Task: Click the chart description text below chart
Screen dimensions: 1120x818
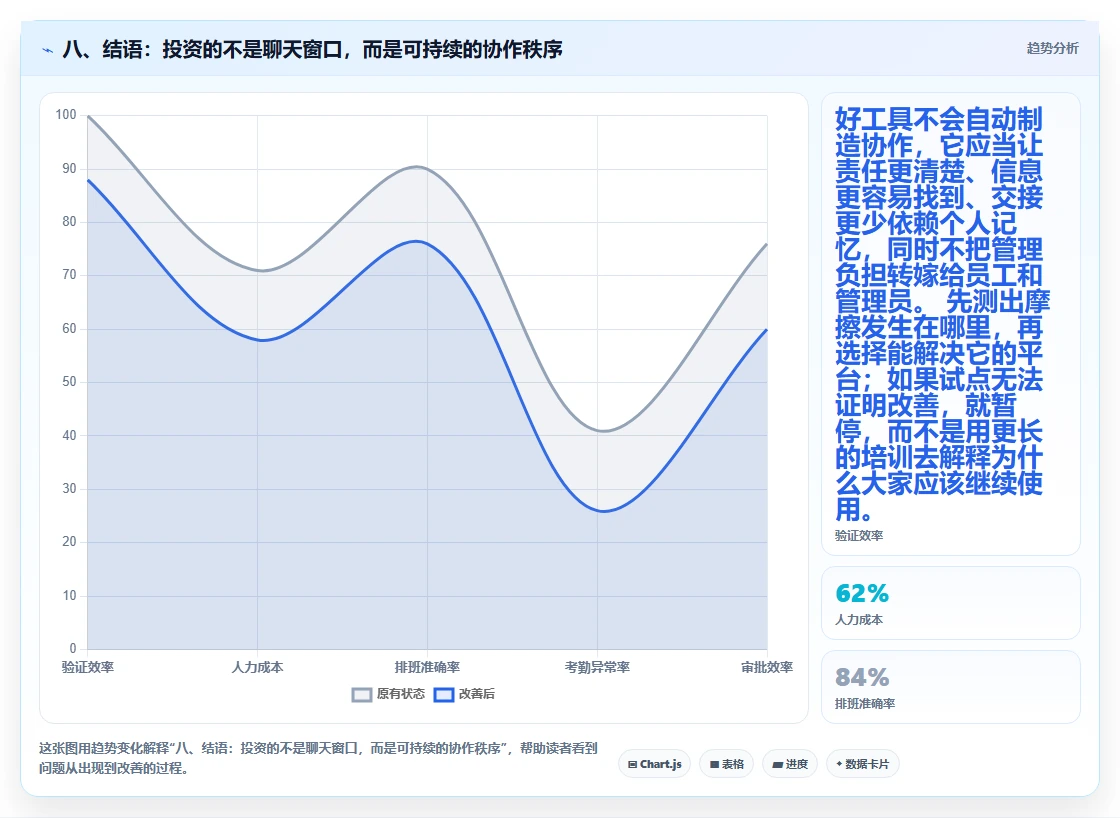Action: click(318, 758)
